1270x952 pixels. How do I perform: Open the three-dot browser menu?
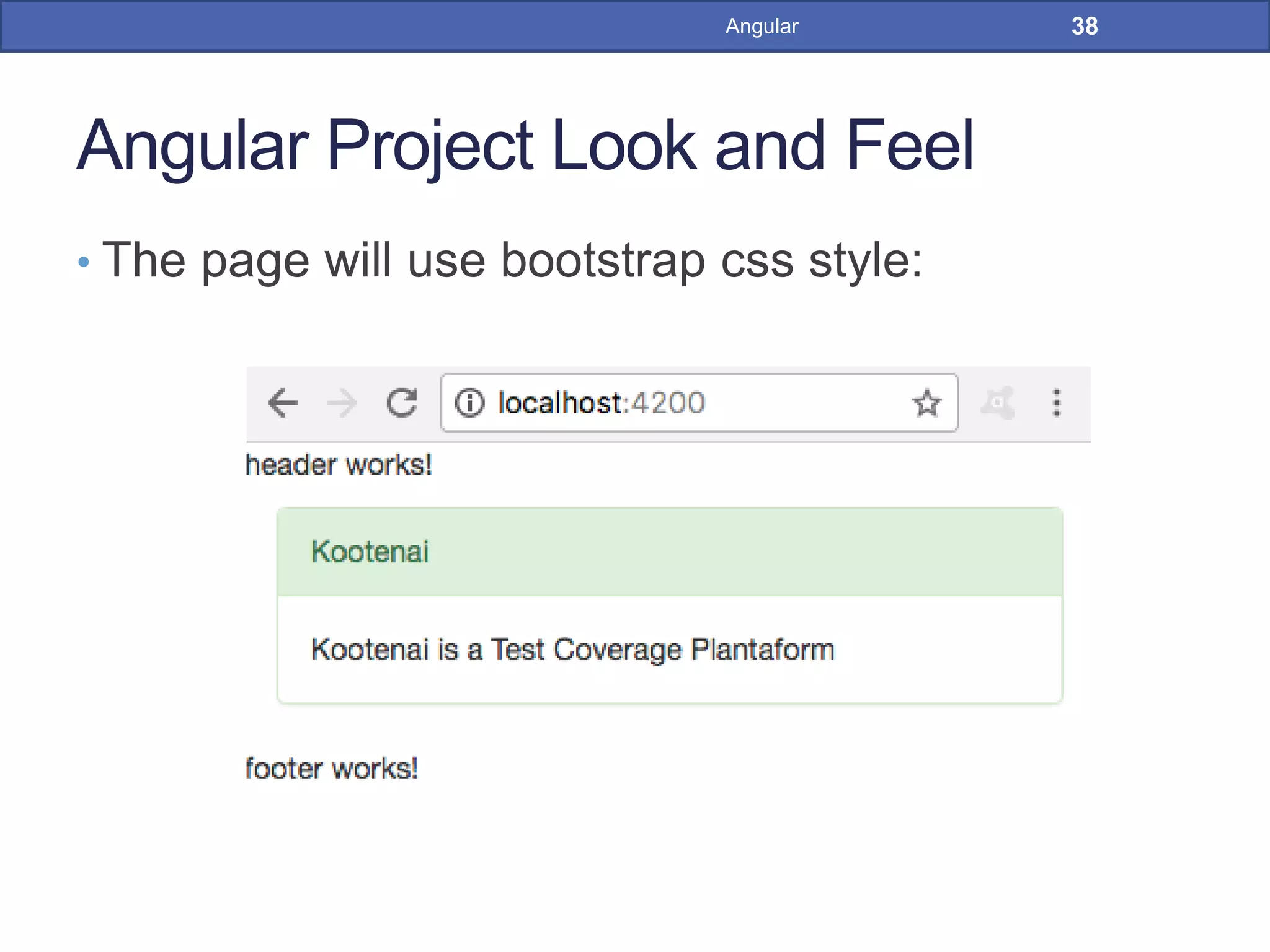(x=1057, y=403)
